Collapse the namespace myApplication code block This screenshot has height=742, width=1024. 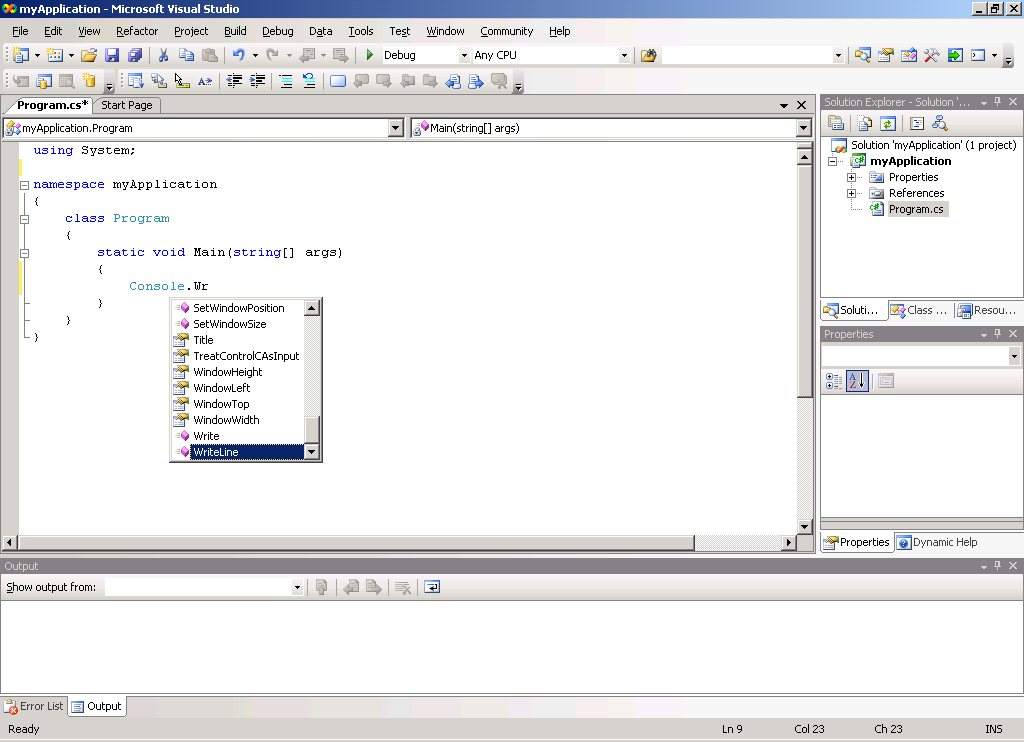tap(24, 185)
